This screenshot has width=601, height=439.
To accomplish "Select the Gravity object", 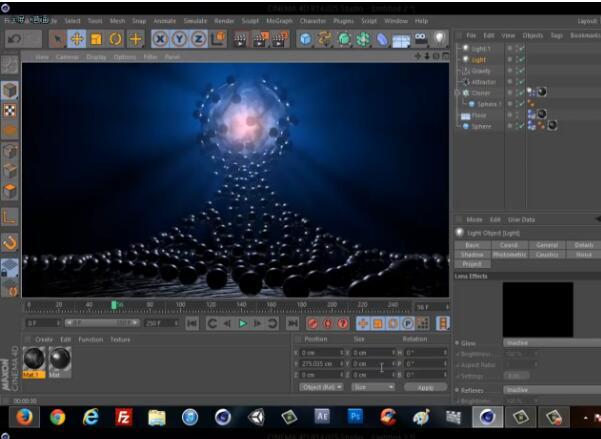I will pyautogui.click(x=481, y=71).
